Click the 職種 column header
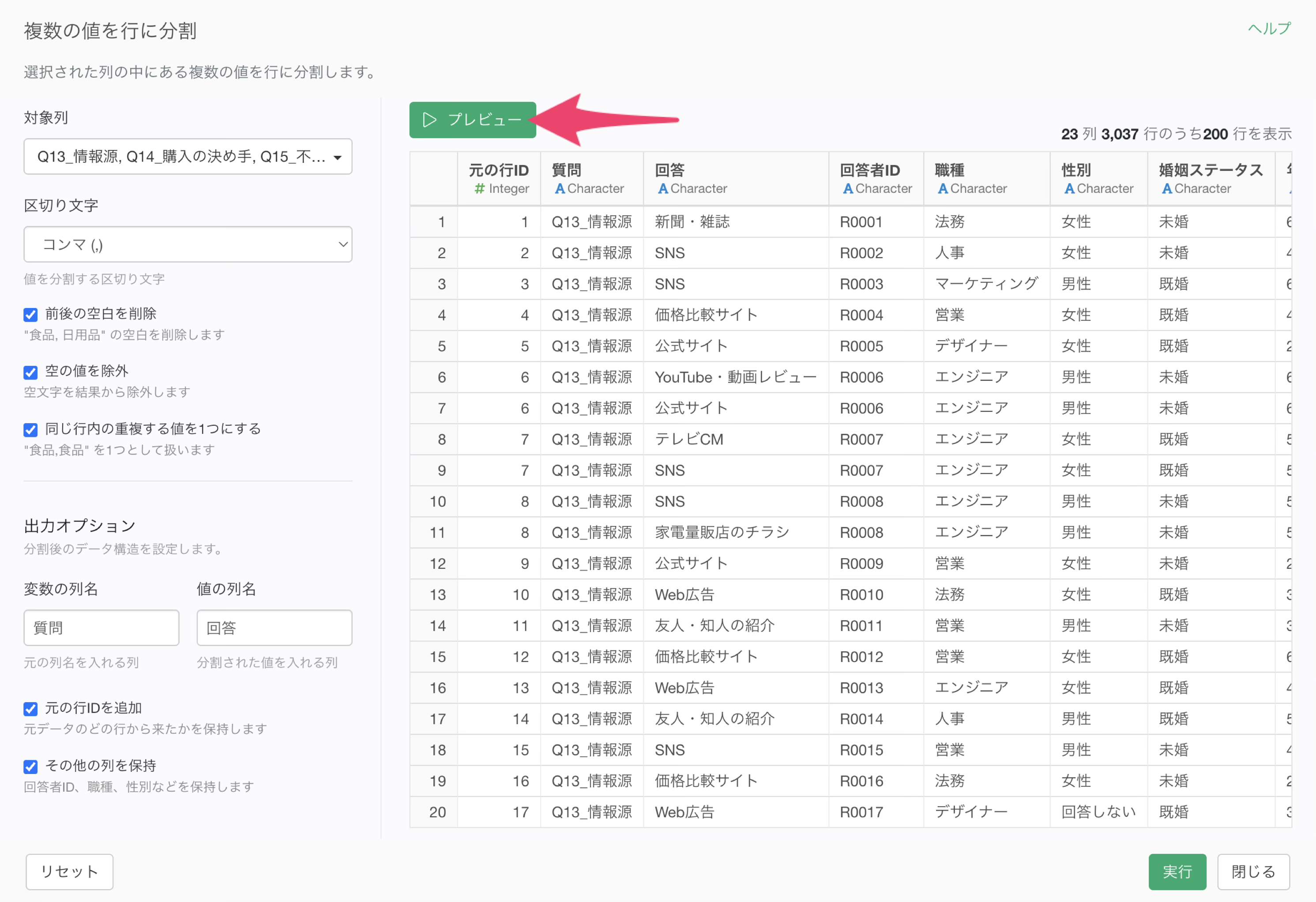The height and width of the screenshot is (902, 1316). click(x=986, y=178)
